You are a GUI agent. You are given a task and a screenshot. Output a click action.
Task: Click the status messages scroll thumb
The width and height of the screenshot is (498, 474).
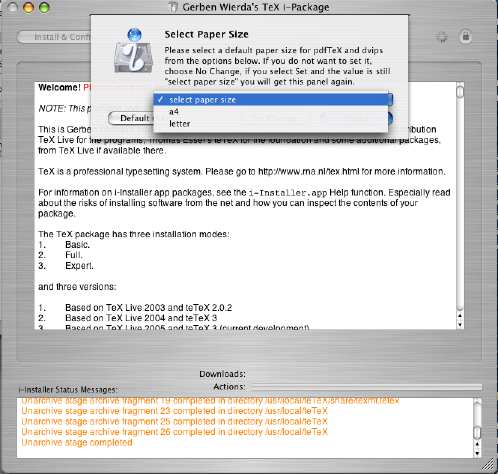[477, 433]
